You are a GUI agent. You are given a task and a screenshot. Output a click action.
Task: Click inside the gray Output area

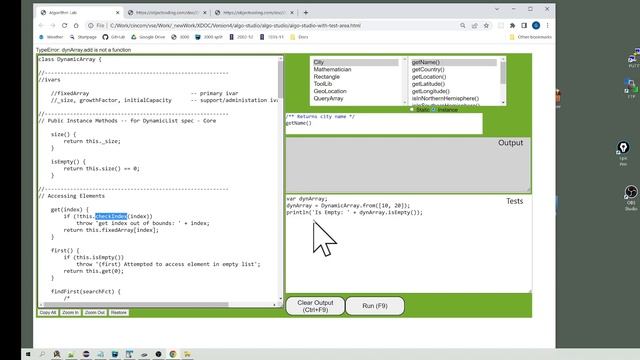click(408, 164)
